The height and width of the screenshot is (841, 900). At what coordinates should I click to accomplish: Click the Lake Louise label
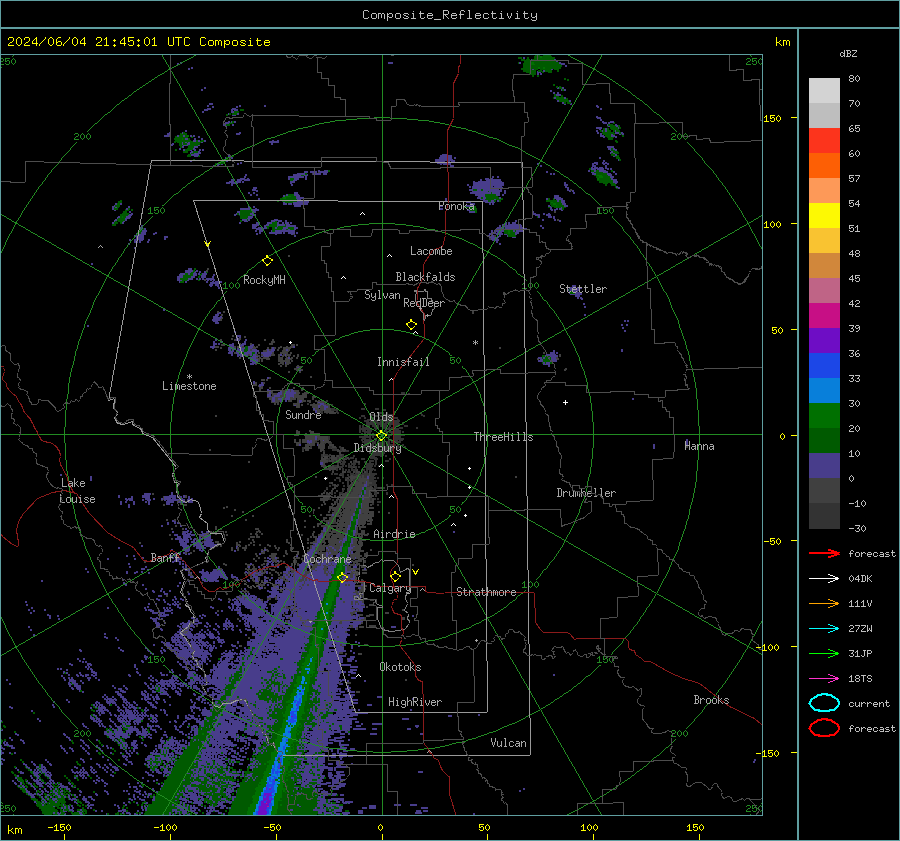click(77, 491)
